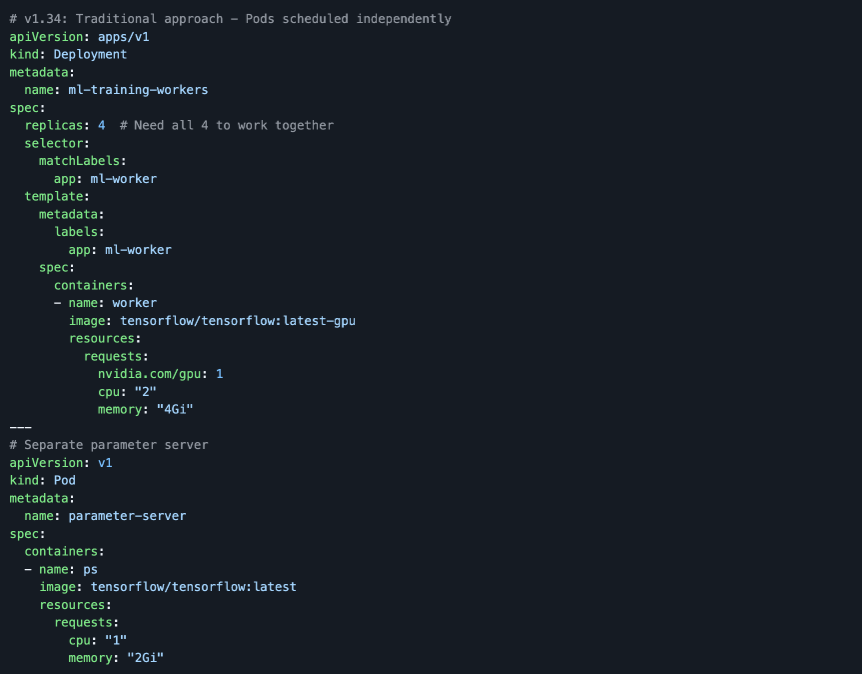Click the container name value worker
862x674 pixels.
coord(134,303)
